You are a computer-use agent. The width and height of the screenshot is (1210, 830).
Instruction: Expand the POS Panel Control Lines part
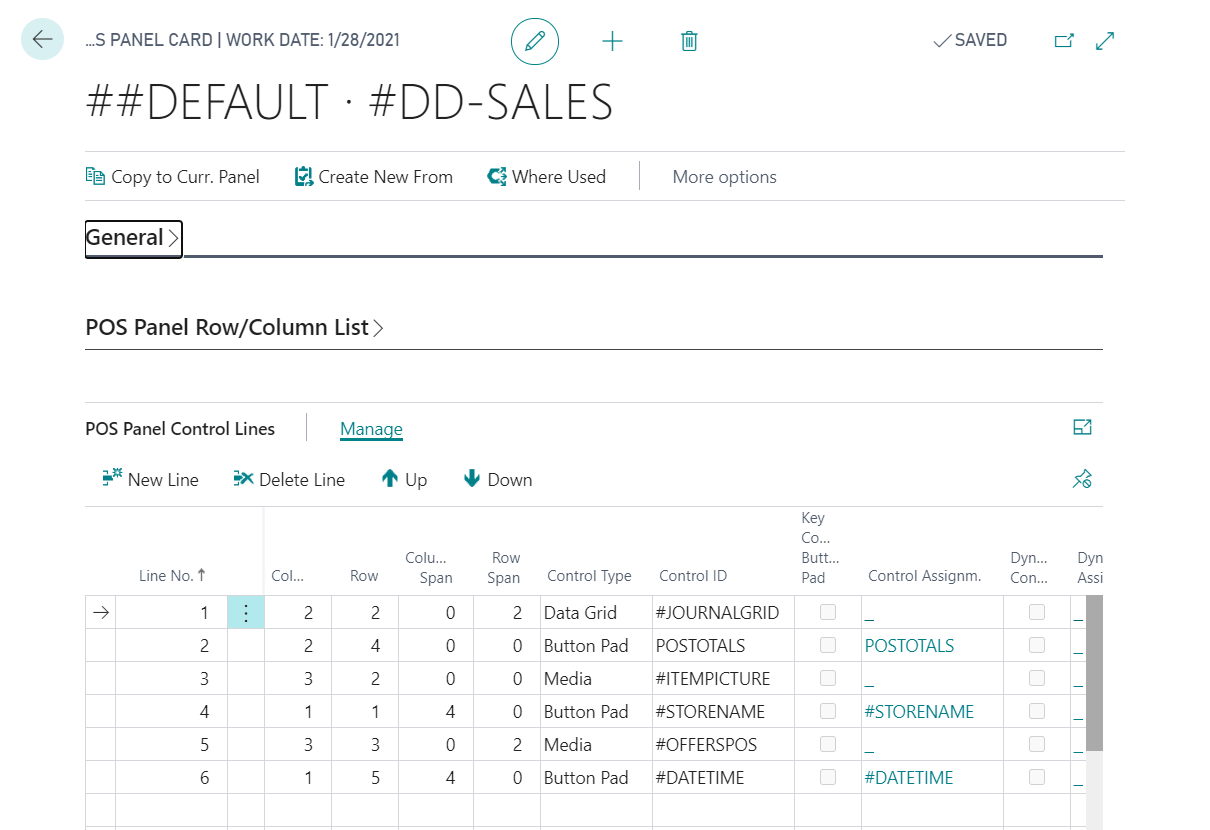[x=1082, y=428]
